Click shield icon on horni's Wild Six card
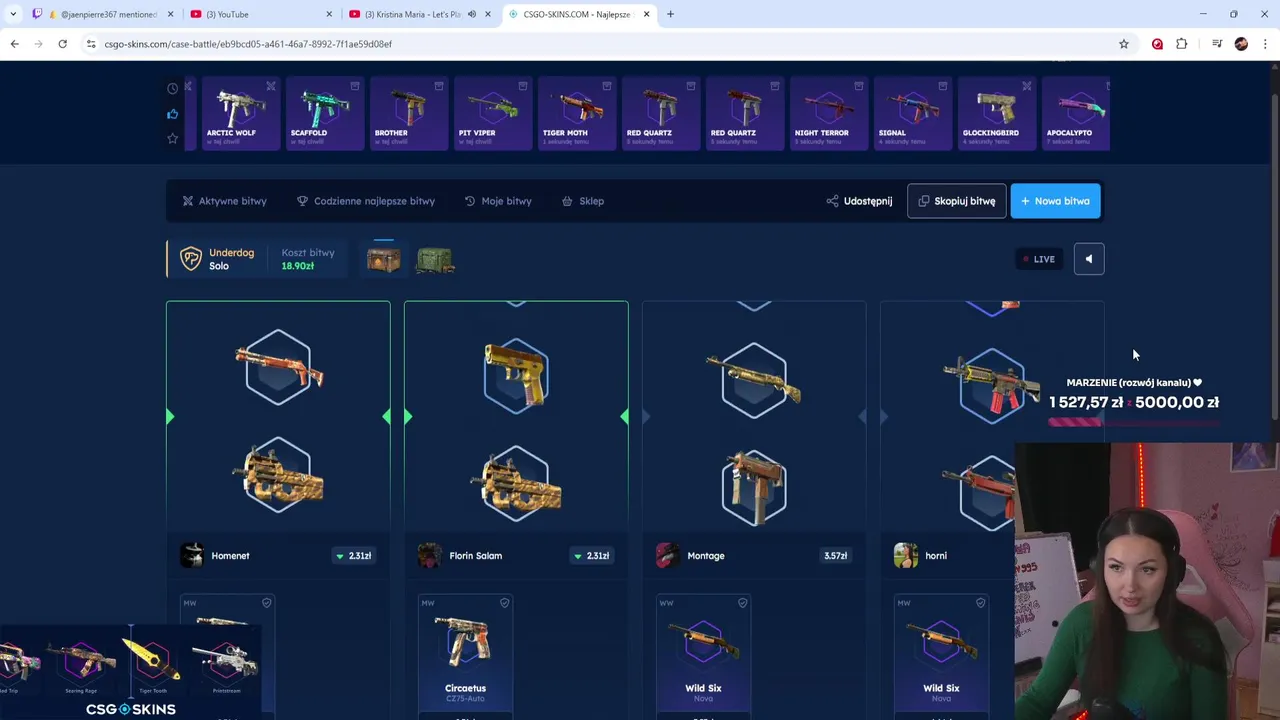This screenshot has height=720, width=1280. click(980, 603)
